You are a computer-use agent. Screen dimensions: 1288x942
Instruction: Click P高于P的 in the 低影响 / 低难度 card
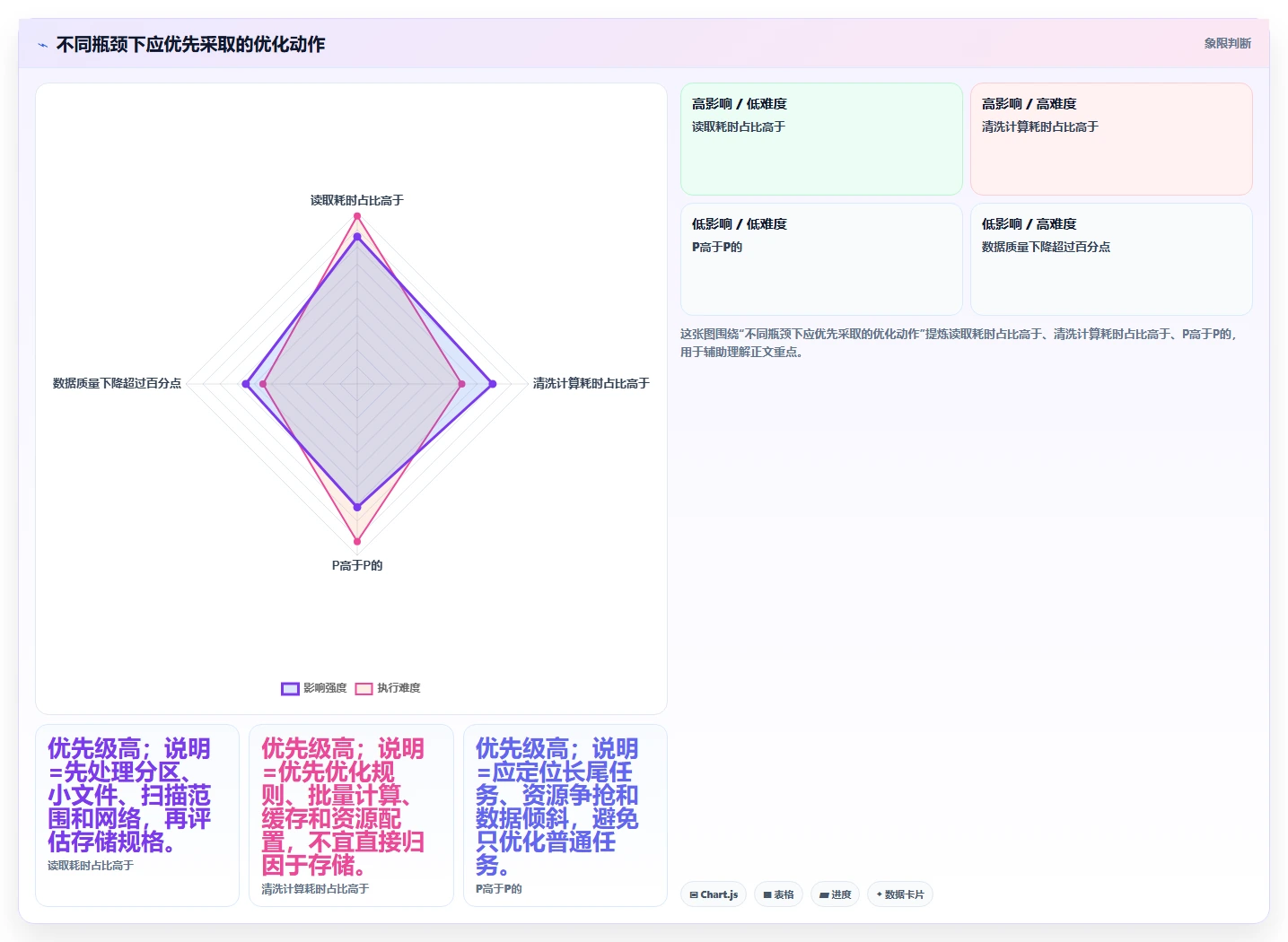click(716, 247)
